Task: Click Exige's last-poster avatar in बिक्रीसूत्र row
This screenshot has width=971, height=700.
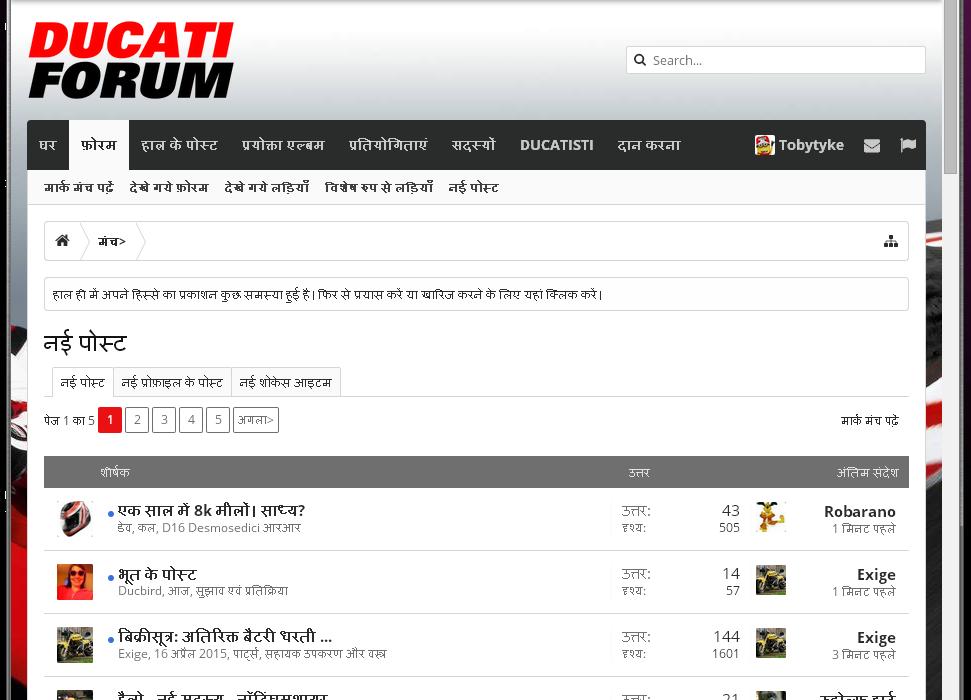Action: tap(771, 643)
